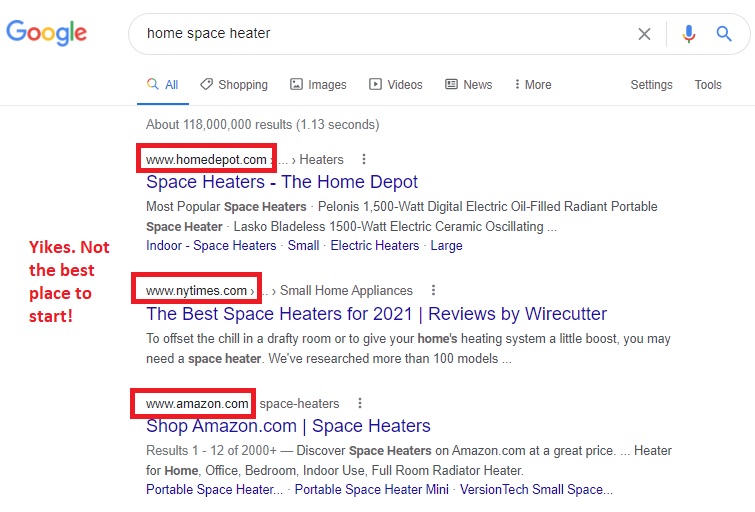The image size is (755, 512).
Task: Clear the search query with the X icon
Action: coord(644,34)
